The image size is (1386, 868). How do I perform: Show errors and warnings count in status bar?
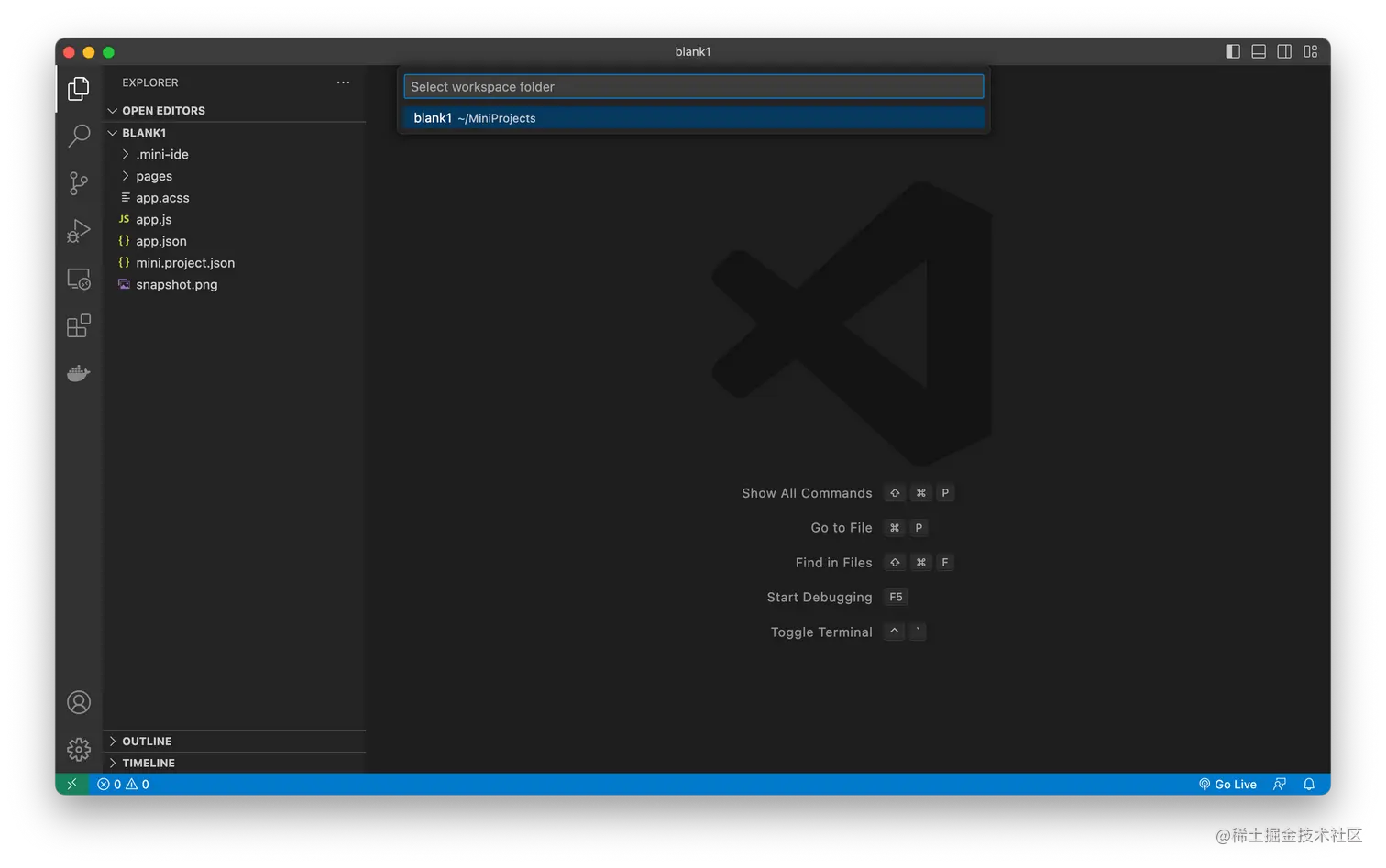124,785
